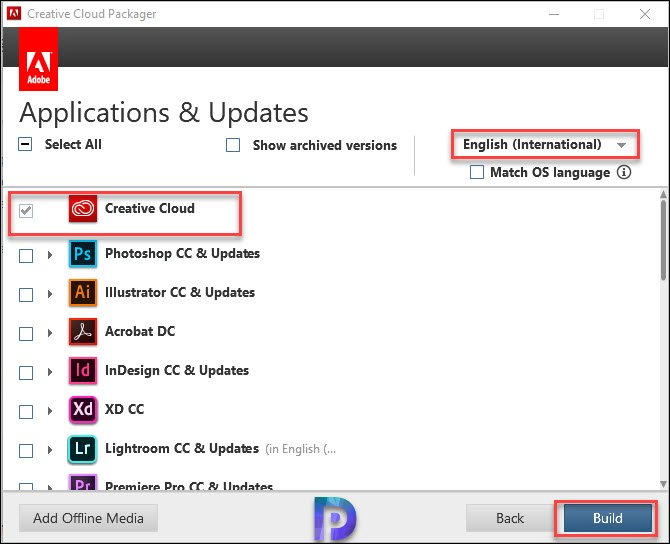Image resolution: width=670 pixels, height=544 pixels.
Task: Check the Photoshop CC & Updates checkbox
Action: pos(26,256)
